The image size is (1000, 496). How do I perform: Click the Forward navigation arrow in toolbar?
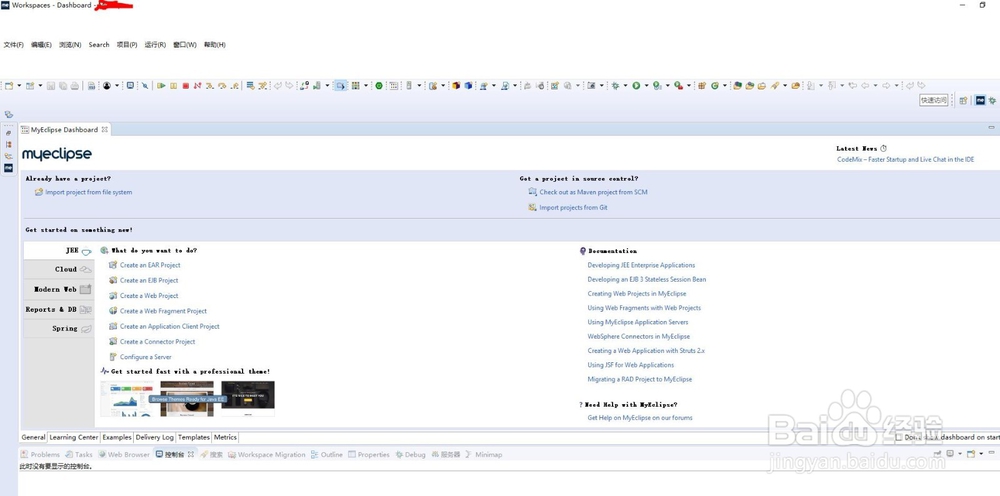pos(886,85)
